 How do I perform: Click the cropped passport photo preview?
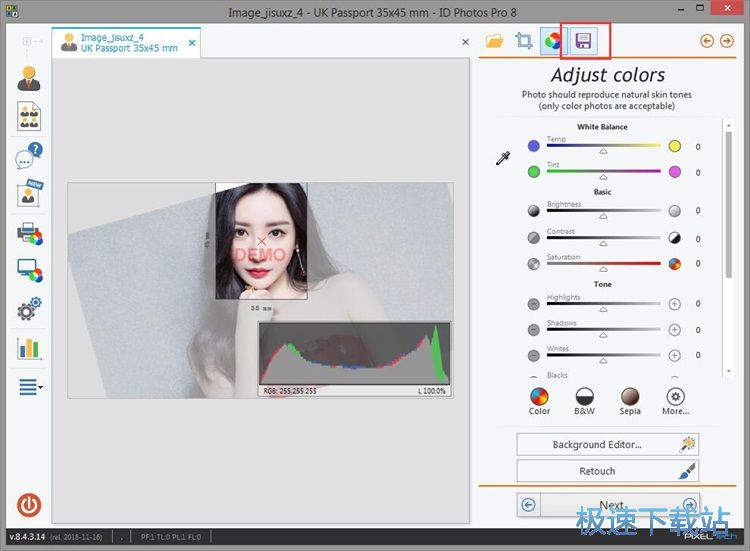[x=261, y=241]
